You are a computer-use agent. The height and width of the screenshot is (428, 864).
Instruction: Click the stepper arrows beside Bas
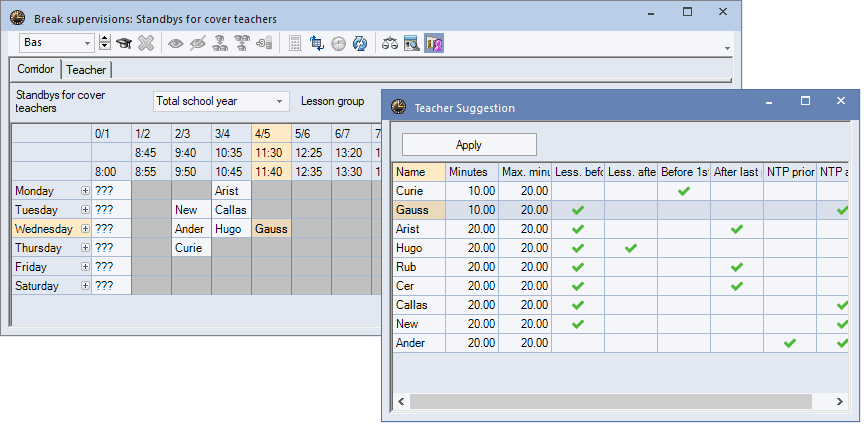[x=105, y=43]
